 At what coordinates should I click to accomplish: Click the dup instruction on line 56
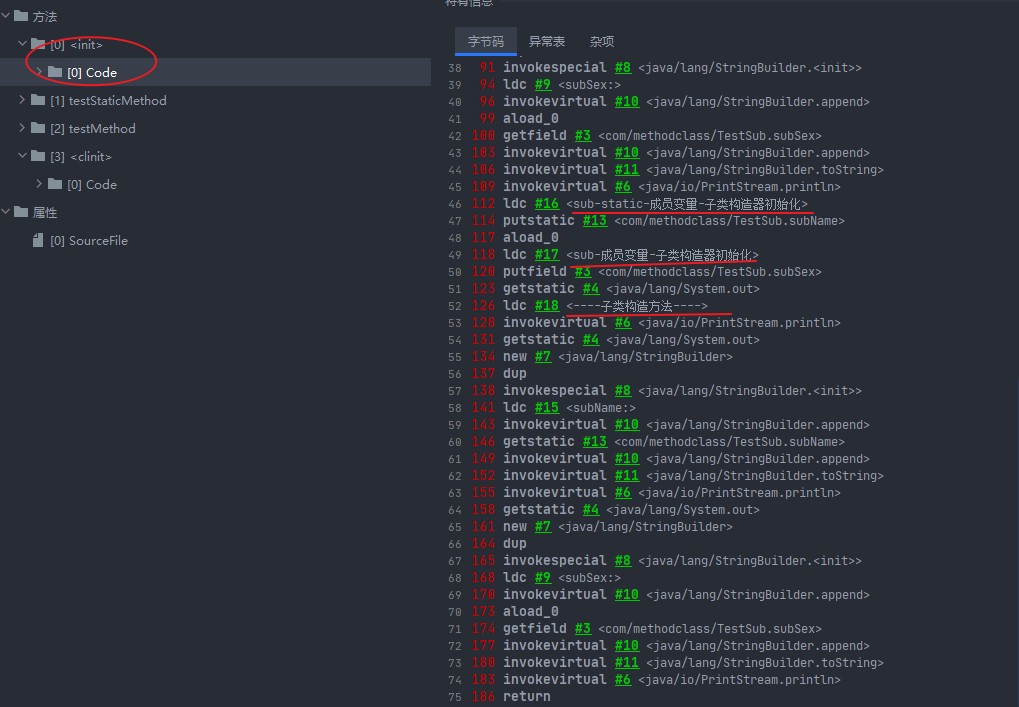click(x=515, y=374)
